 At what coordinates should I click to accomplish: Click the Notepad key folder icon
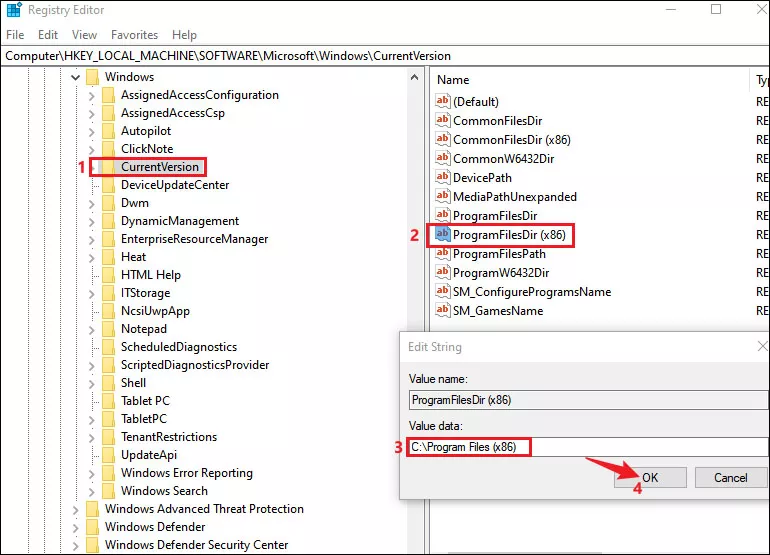109,329
